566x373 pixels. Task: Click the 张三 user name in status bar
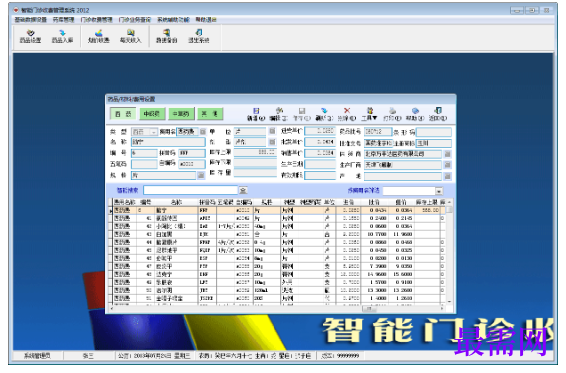pyautogui.click(x=88, y=356)
